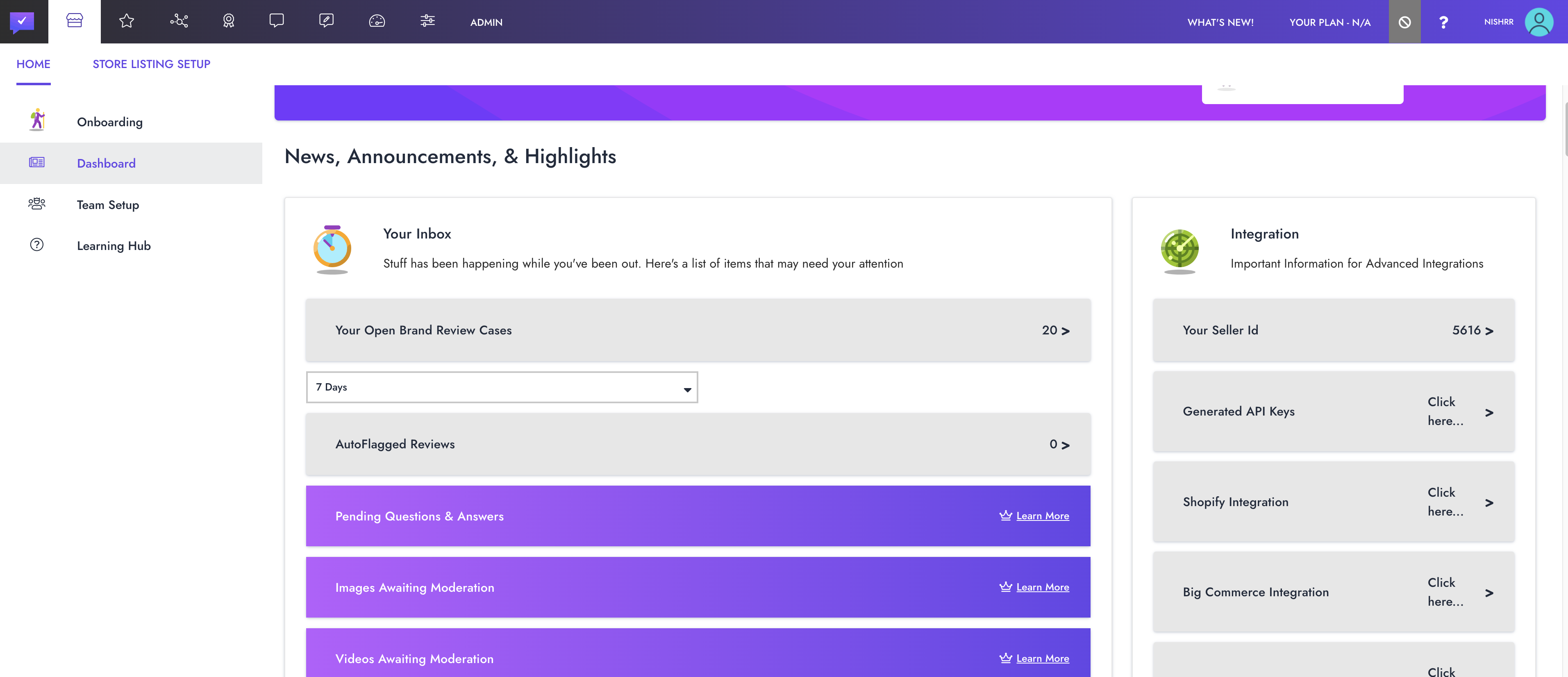Open the gauge dashboard icon in top bar
Viewport: 1568px width, 677px height.
[x=377, y=21]
